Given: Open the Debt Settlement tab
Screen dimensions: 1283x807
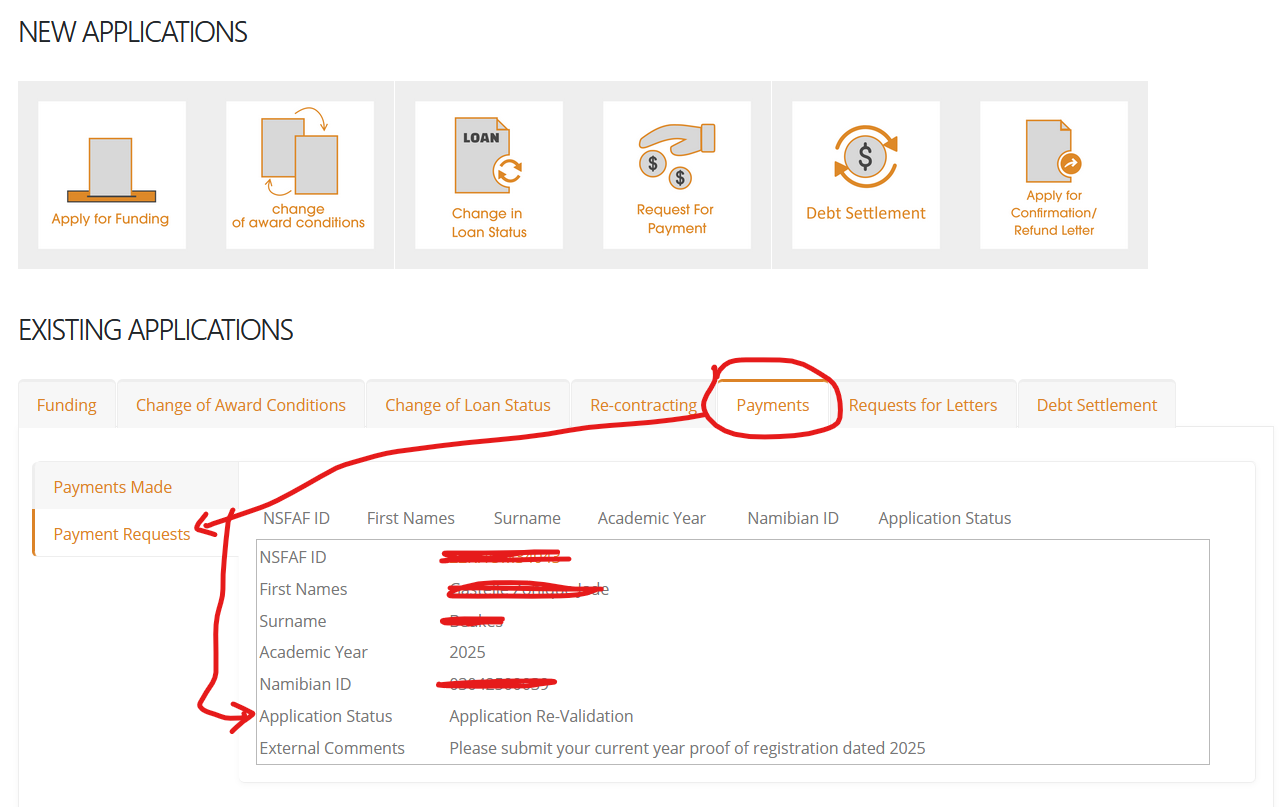Looking at the screenshot, I should point(1096,405).
